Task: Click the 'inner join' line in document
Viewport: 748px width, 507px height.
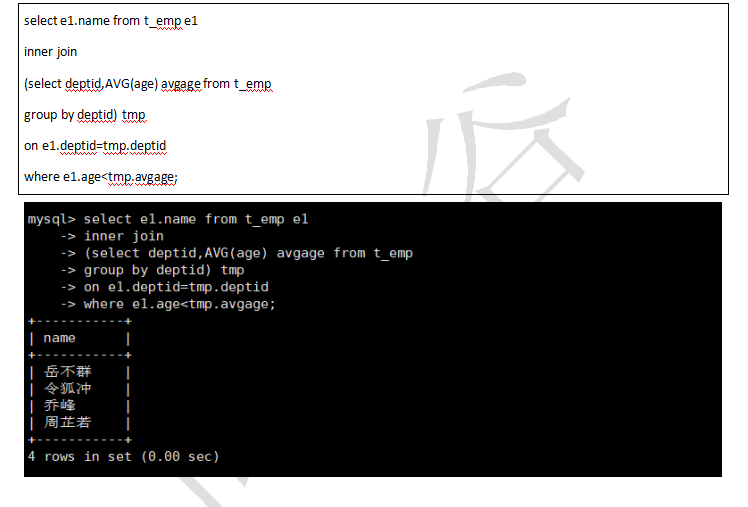Action: [x=51, y=52]
